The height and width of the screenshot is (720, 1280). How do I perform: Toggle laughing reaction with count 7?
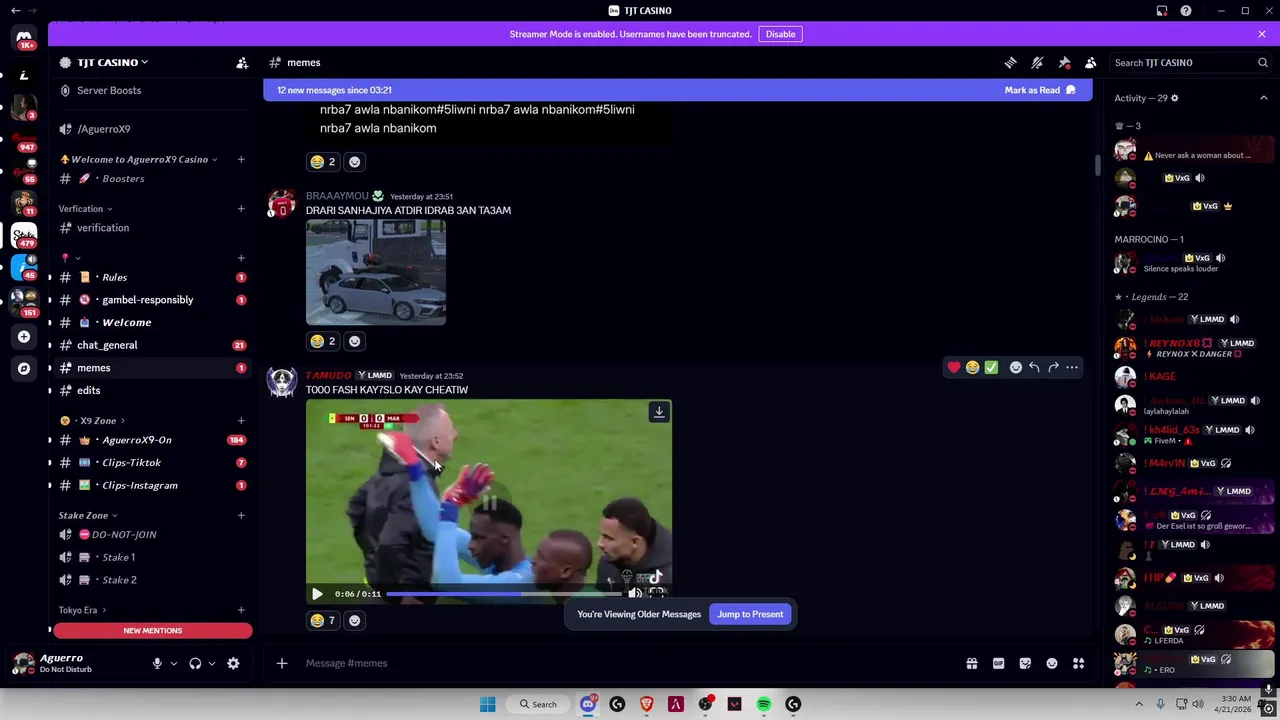323,620
